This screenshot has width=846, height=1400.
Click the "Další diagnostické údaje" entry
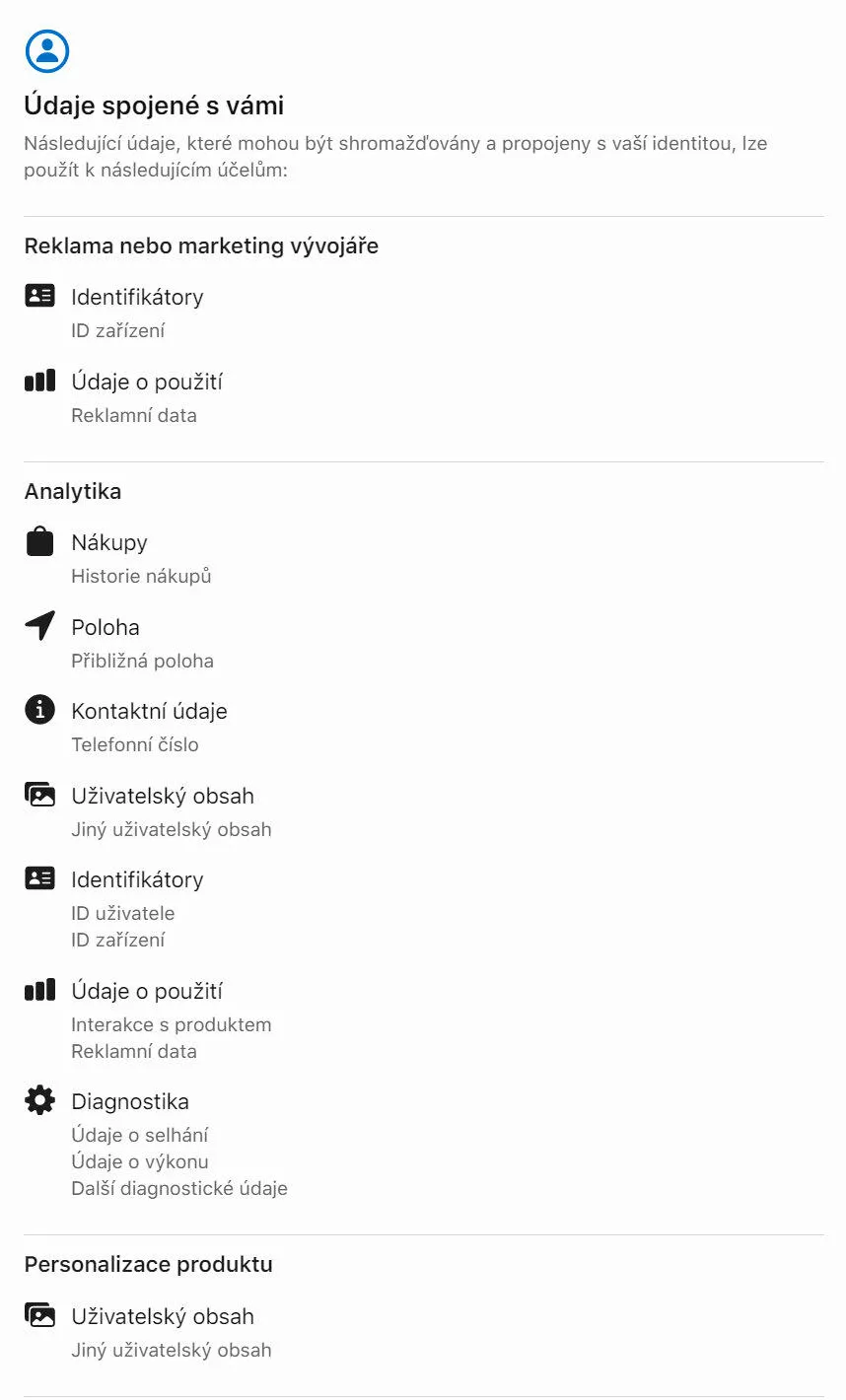click(x=179, y=1188)
